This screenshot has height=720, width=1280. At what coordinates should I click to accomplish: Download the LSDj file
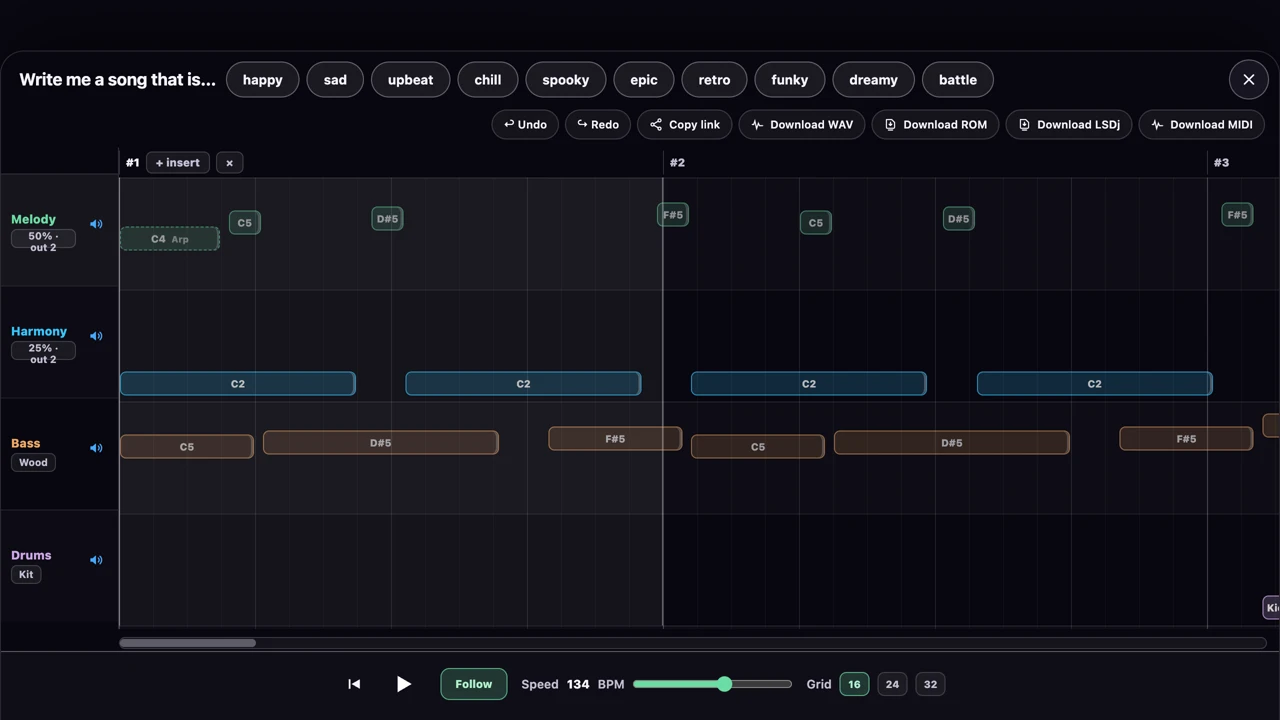point(1069,125)
